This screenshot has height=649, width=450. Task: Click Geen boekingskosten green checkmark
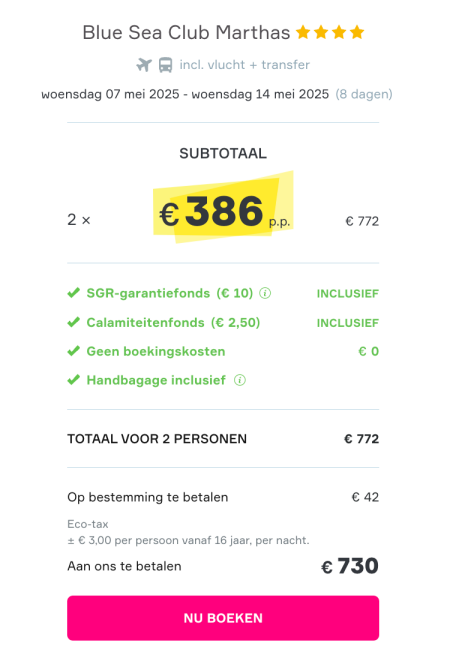(x=74, y=351)
